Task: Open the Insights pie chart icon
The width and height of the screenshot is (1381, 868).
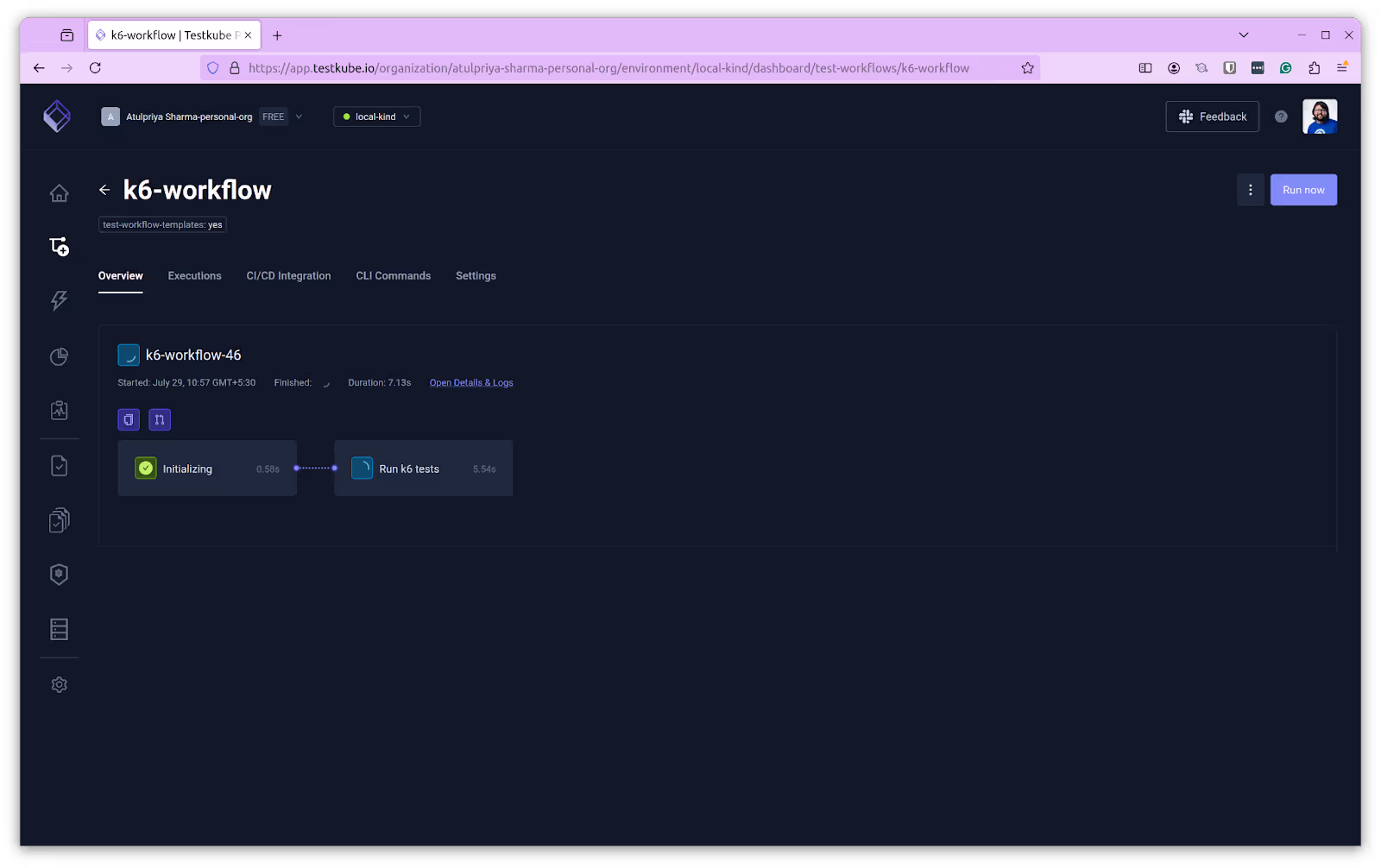Action: [59, 356]
